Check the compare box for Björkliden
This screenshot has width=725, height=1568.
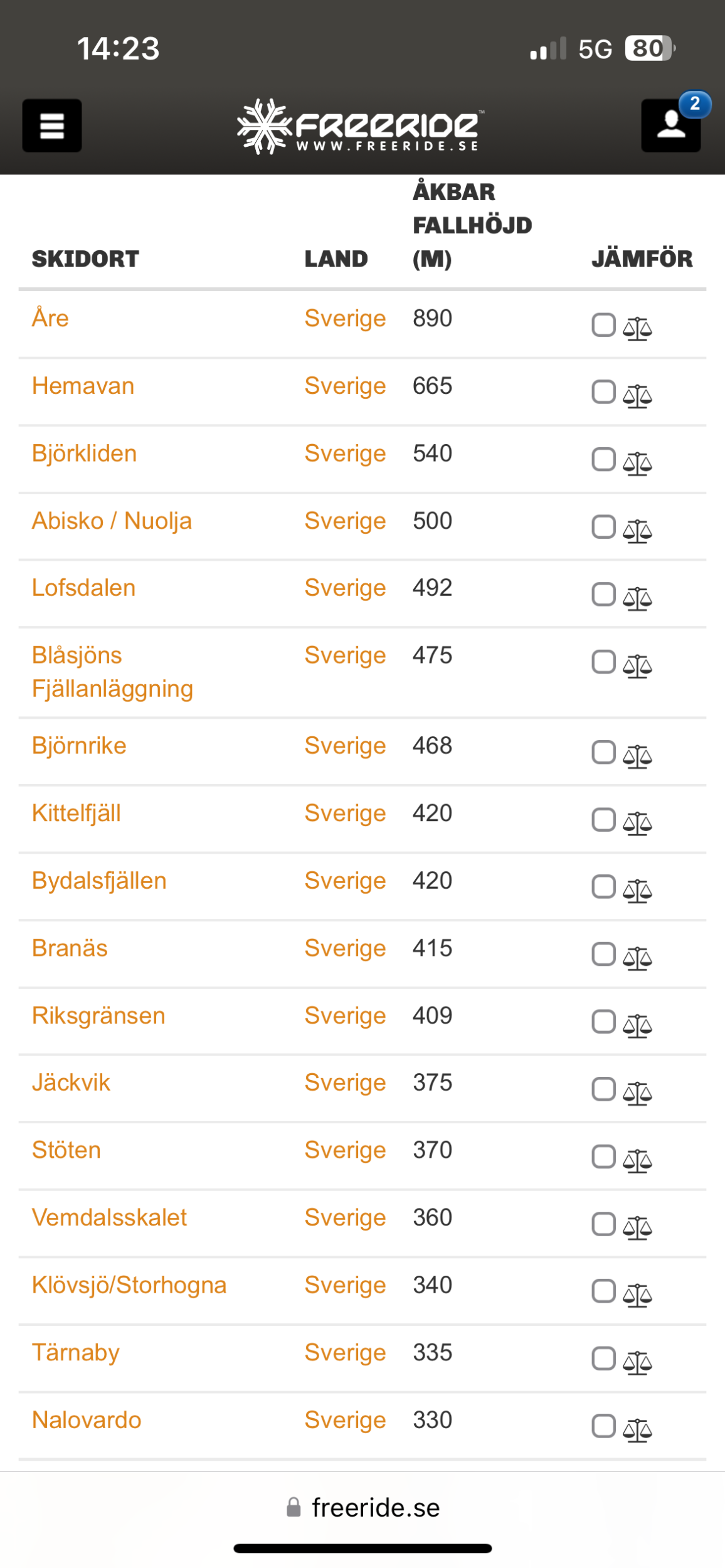603,460
